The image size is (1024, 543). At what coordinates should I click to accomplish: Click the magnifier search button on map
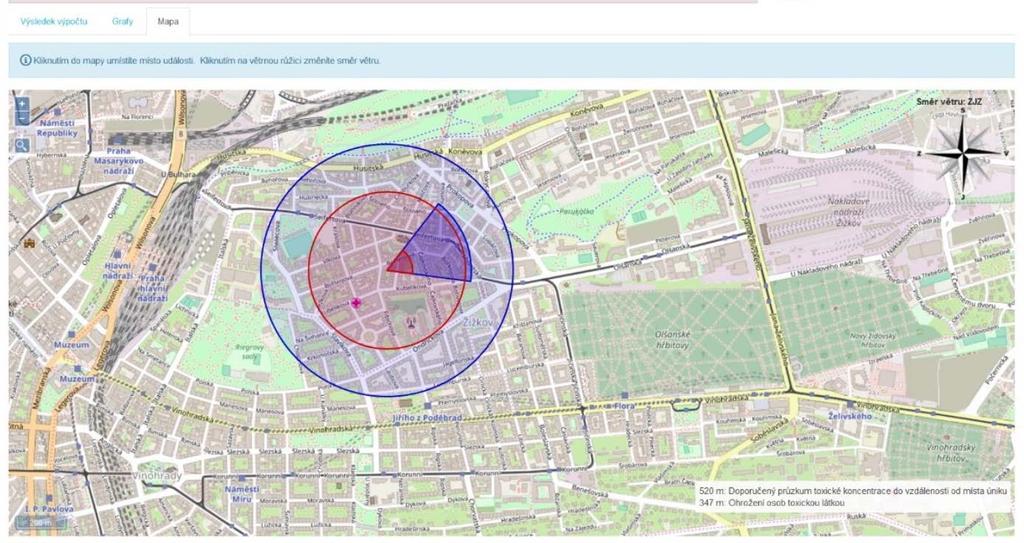pos(22,145)
